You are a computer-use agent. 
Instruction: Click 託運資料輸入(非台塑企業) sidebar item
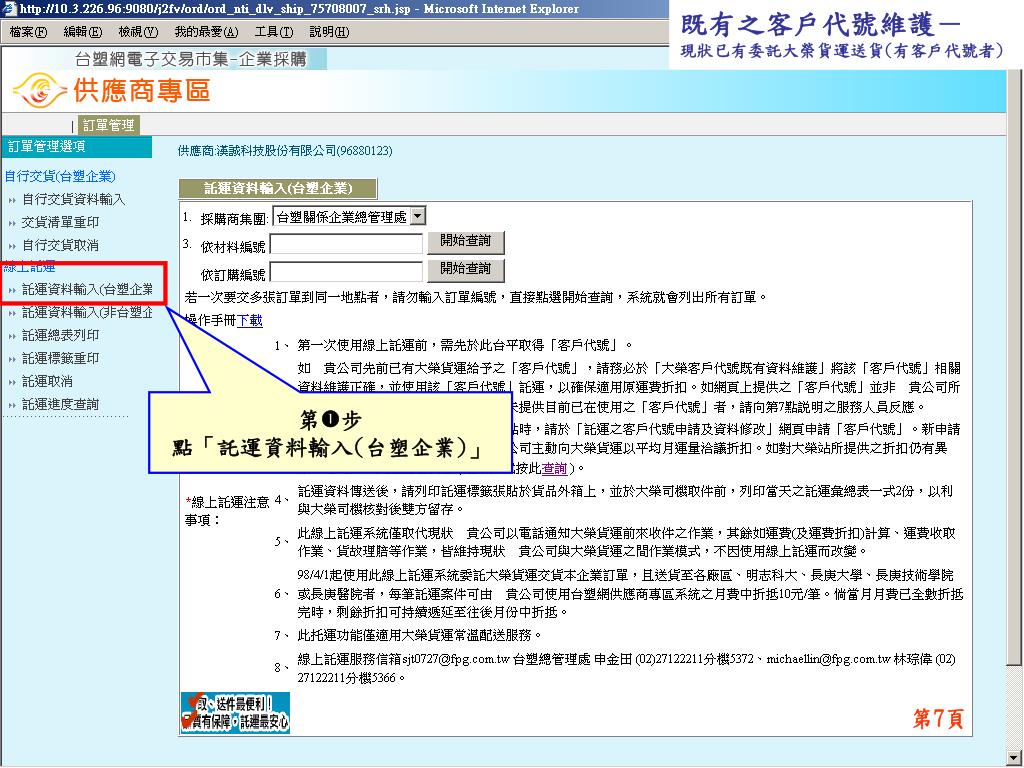[x=88, y=312]
